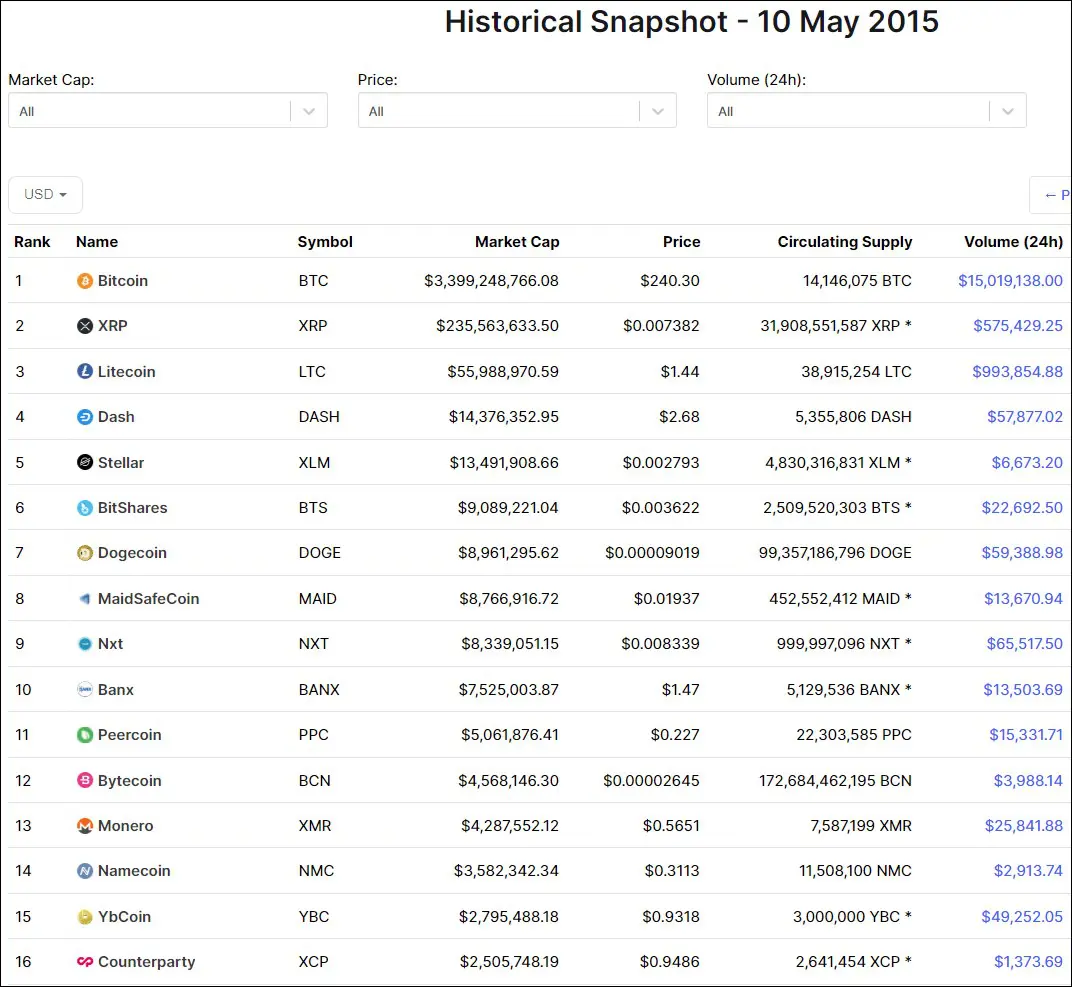Click Dash volume $57,877.02
The image size is (1072, 987).
click(1025, 417)
